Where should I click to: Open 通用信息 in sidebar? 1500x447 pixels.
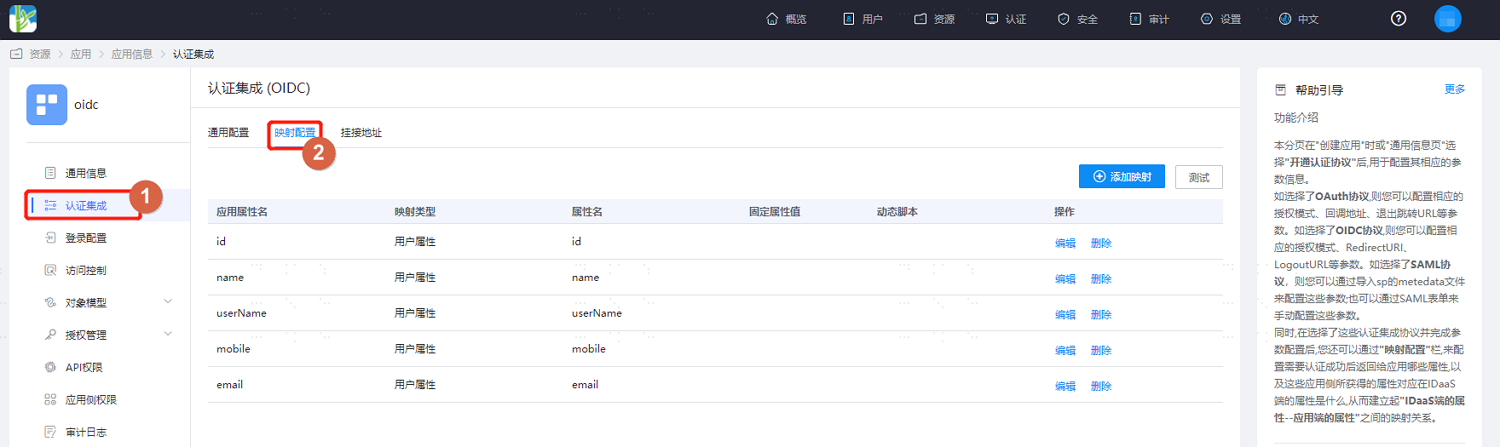coord(86,173)
